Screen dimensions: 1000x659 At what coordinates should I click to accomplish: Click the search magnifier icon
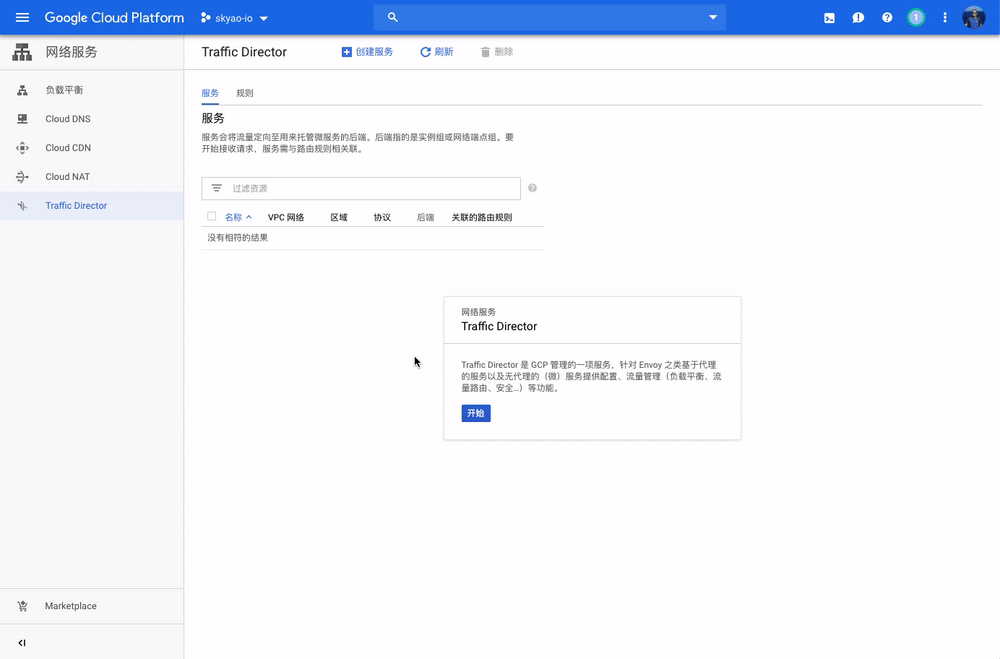[393, 17]
